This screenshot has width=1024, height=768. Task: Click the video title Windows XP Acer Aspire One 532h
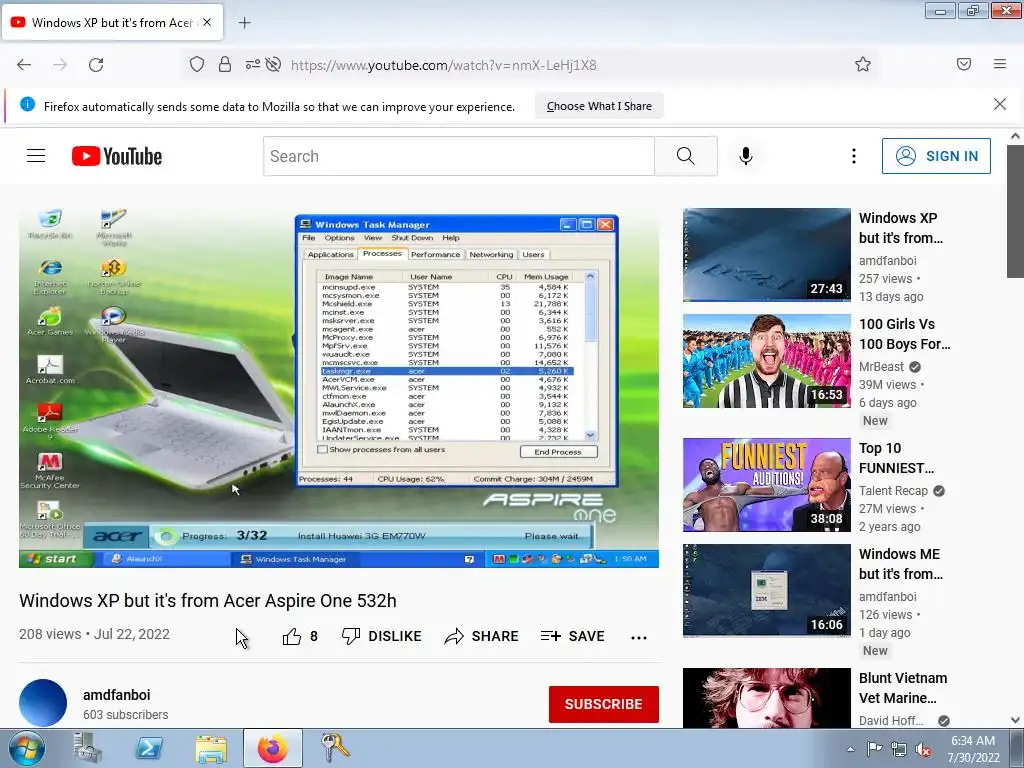(x=208, y=601)
